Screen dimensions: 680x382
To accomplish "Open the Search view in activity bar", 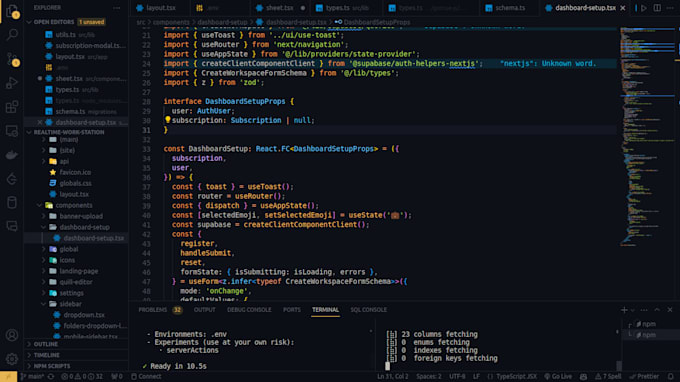I will pyautogui.click(x=12, y=35).
